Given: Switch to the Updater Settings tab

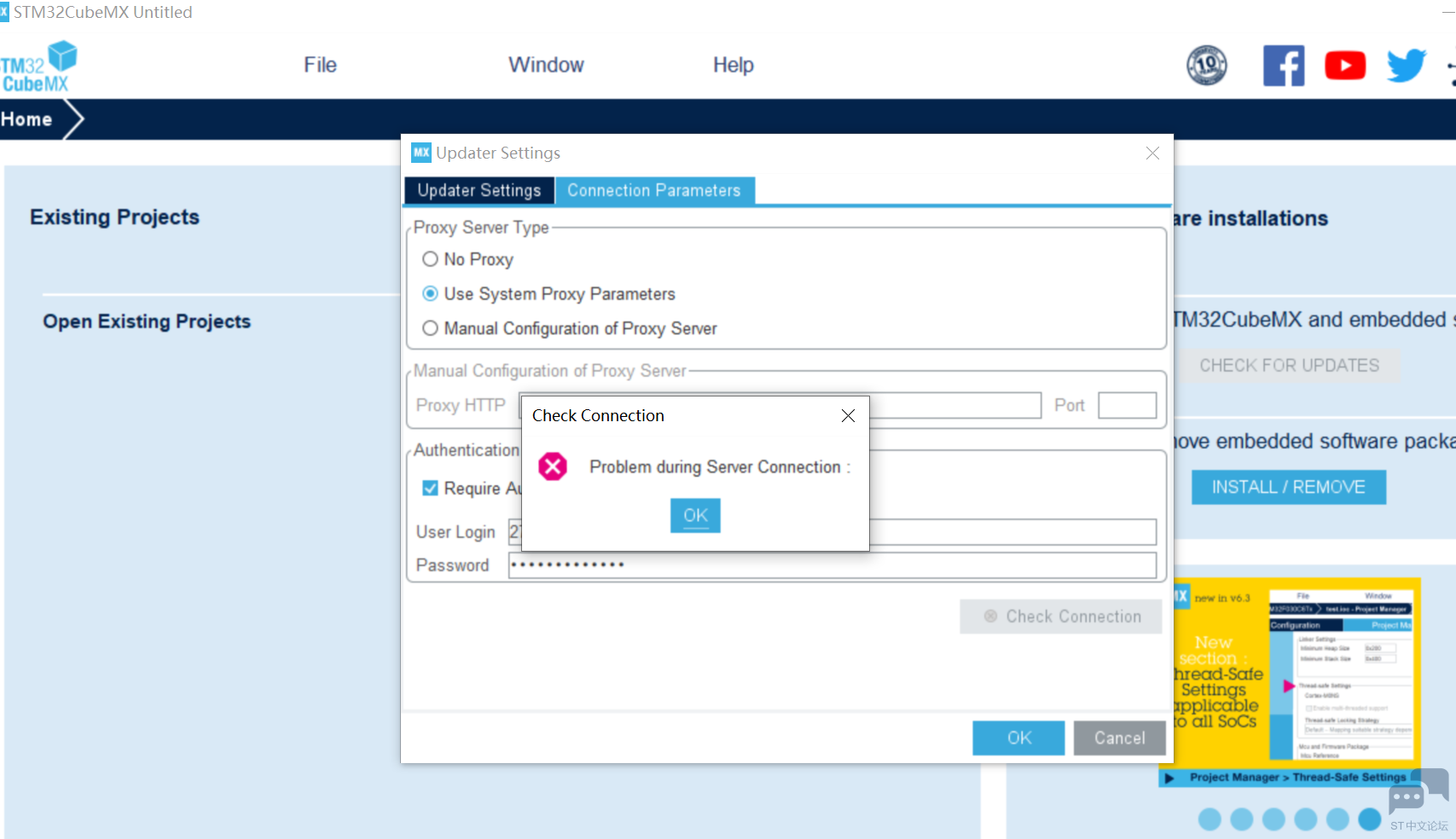Looking at the screenshot, I should 479,190.
